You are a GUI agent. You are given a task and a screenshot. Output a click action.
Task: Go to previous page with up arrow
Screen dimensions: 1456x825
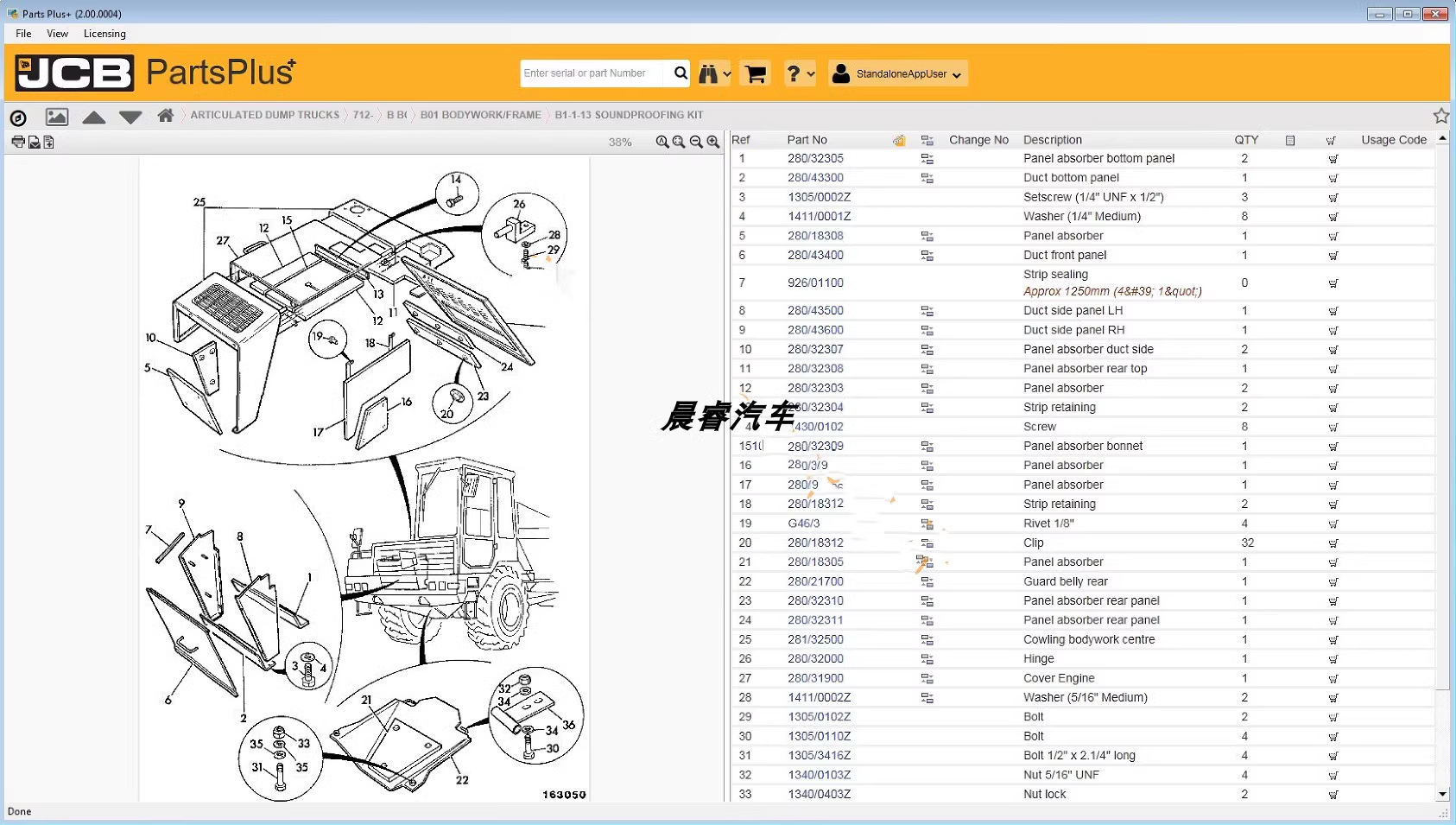tap(94, 117)
